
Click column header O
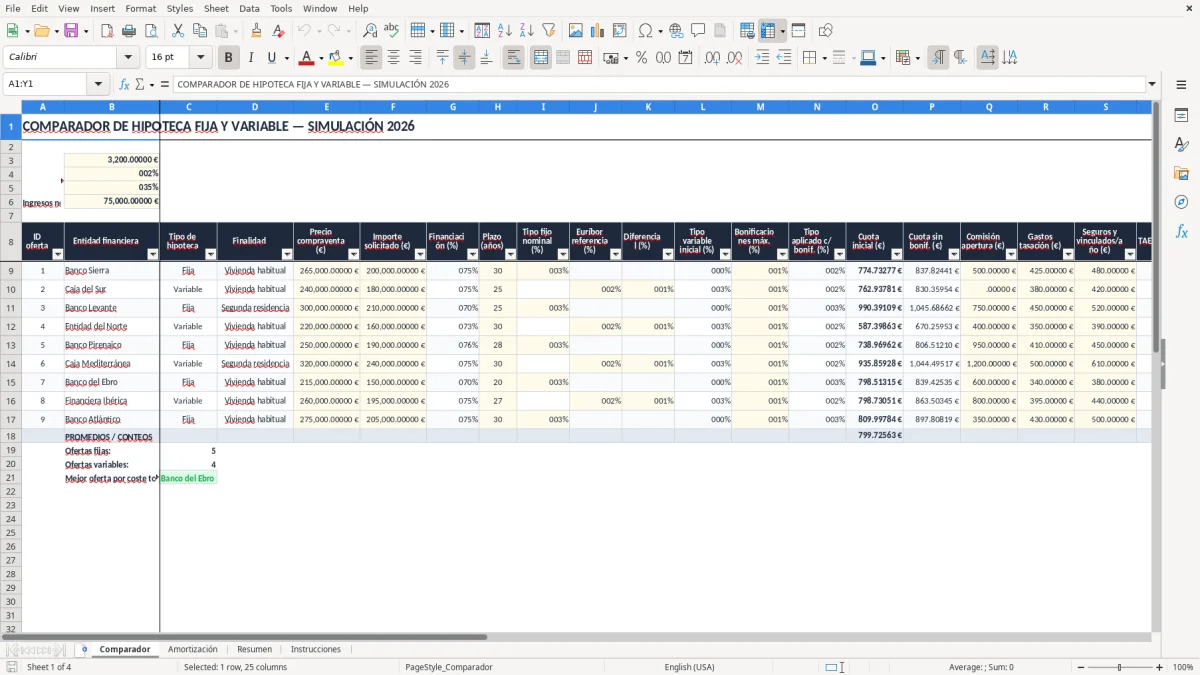click(875, 107)
